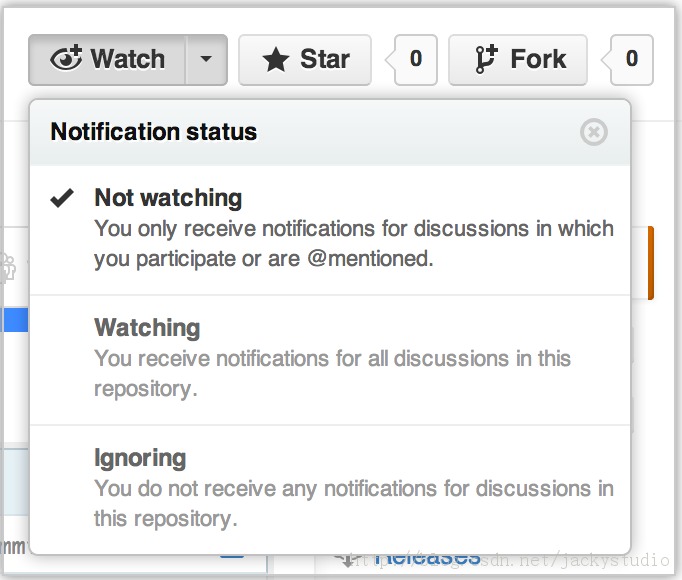
Task: Open the stargazers count next to Star
Action: (416, 60)
